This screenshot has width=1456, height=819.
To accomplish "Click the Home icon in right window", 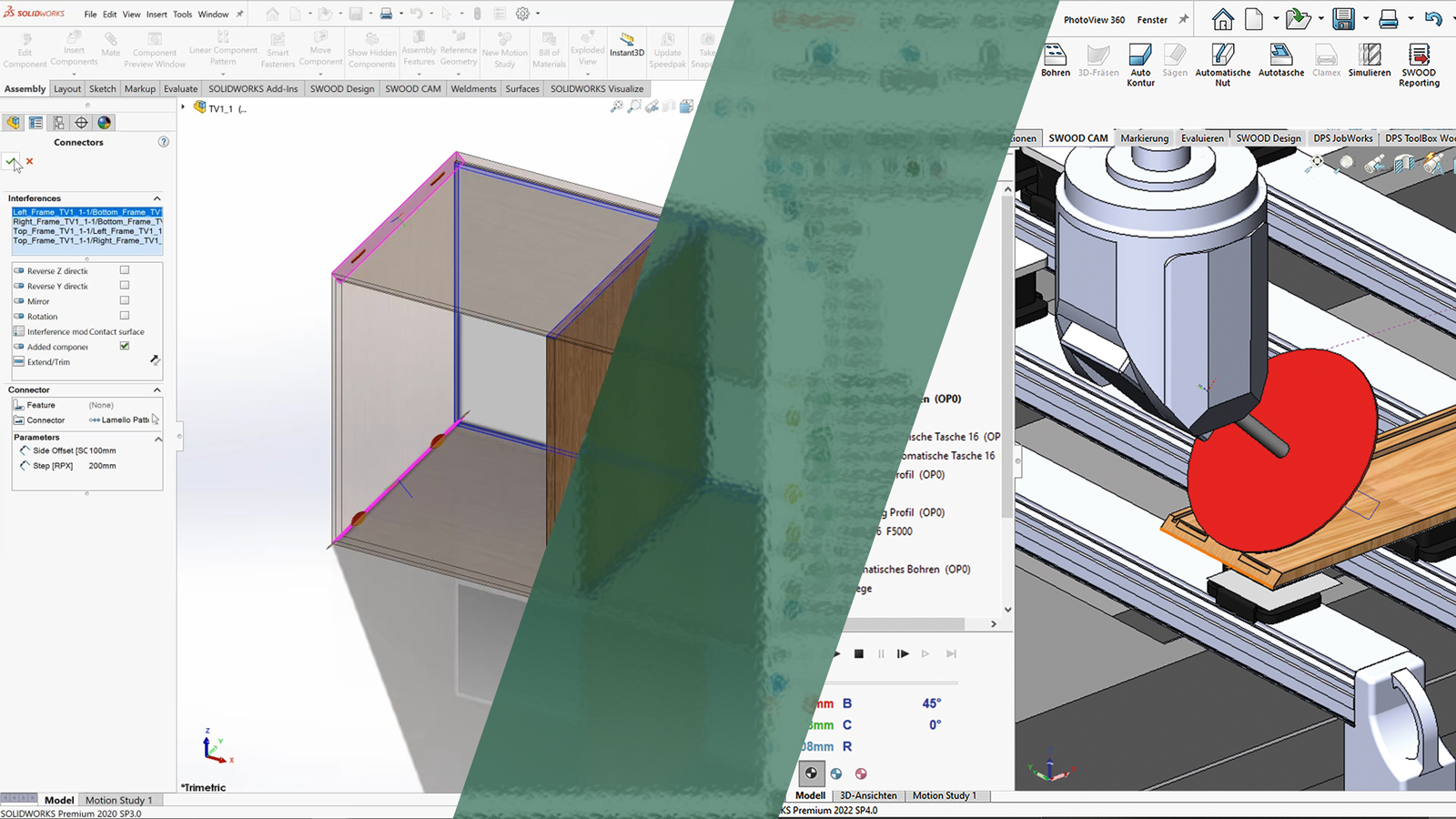I will coord(1223,19).
